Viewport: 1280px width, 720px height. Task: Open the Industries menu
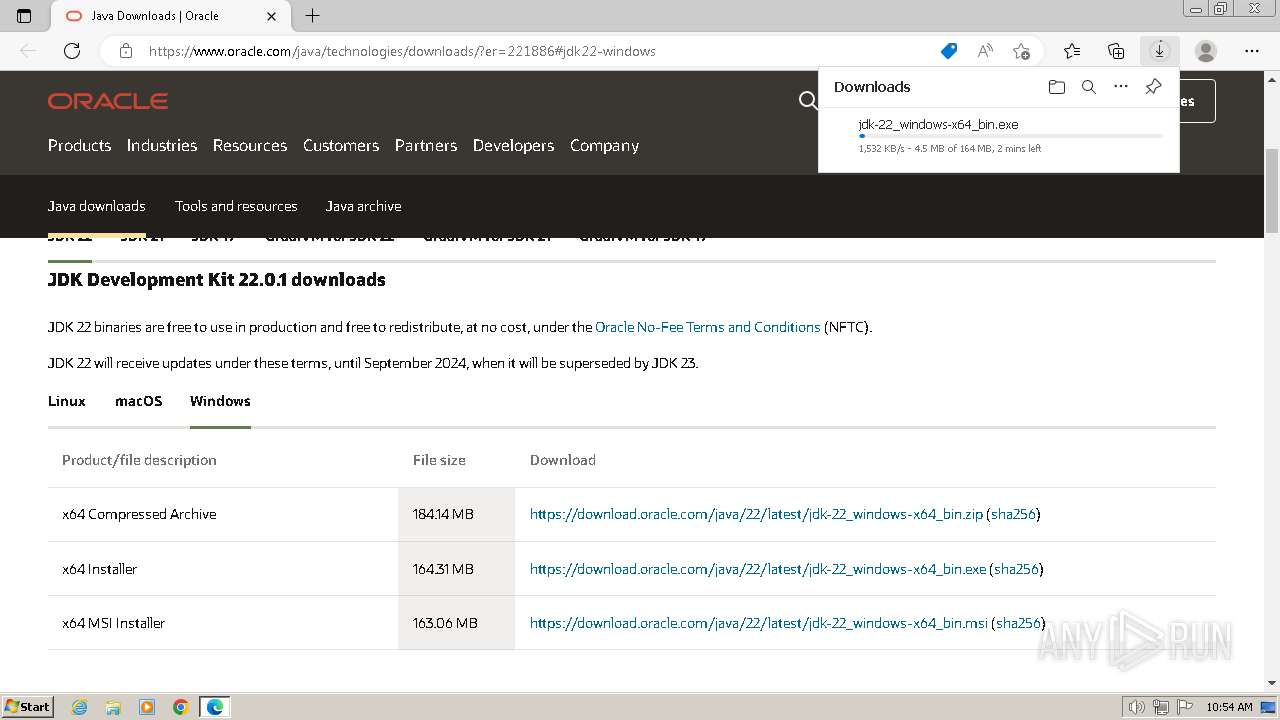point(162,145)
